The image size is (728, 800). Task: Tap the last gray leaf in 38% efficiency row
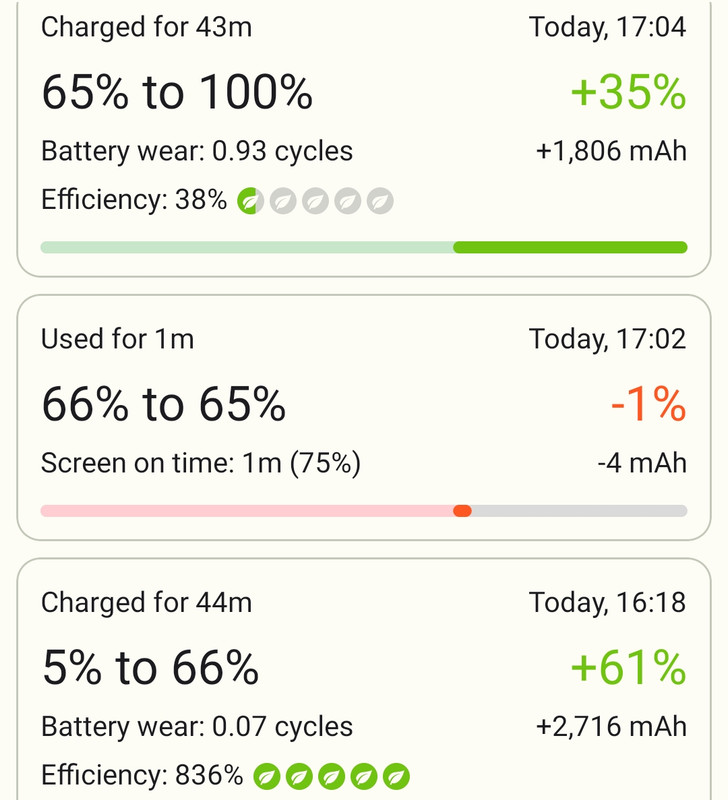click(x=380, y=201)
